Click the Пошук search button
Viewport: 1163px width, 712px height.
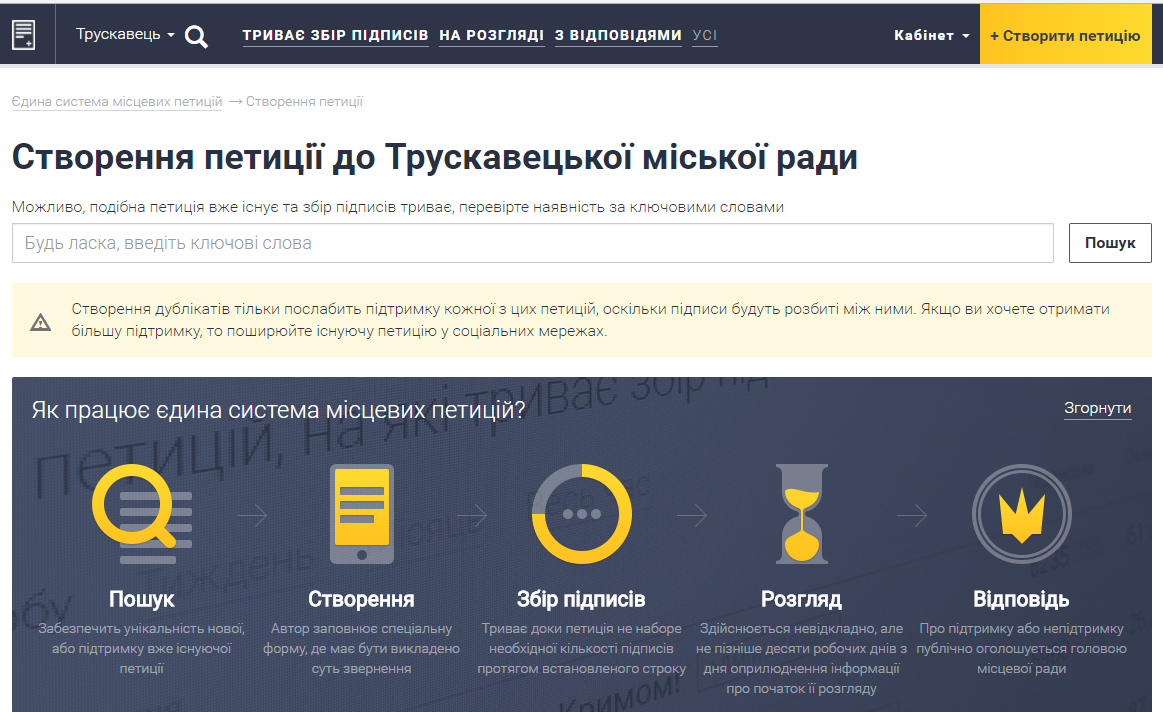[x=1110, y=243]
